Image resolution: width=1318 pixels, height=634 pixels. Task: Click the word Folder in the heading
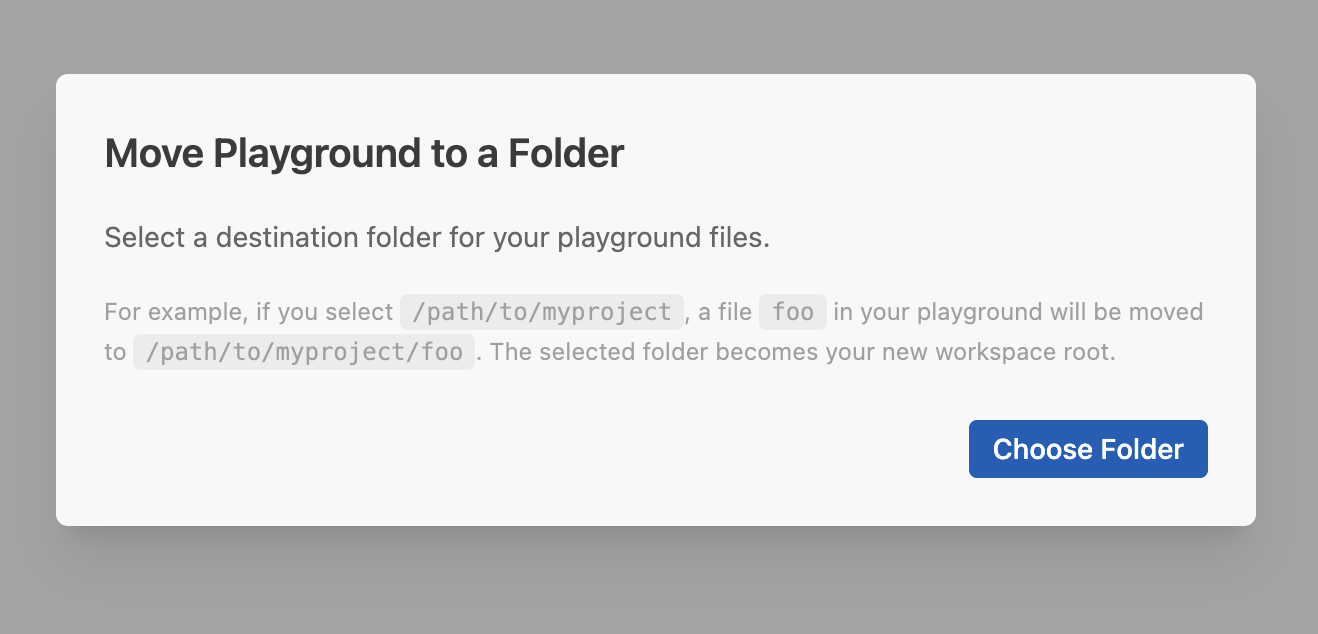coord(569,153)
